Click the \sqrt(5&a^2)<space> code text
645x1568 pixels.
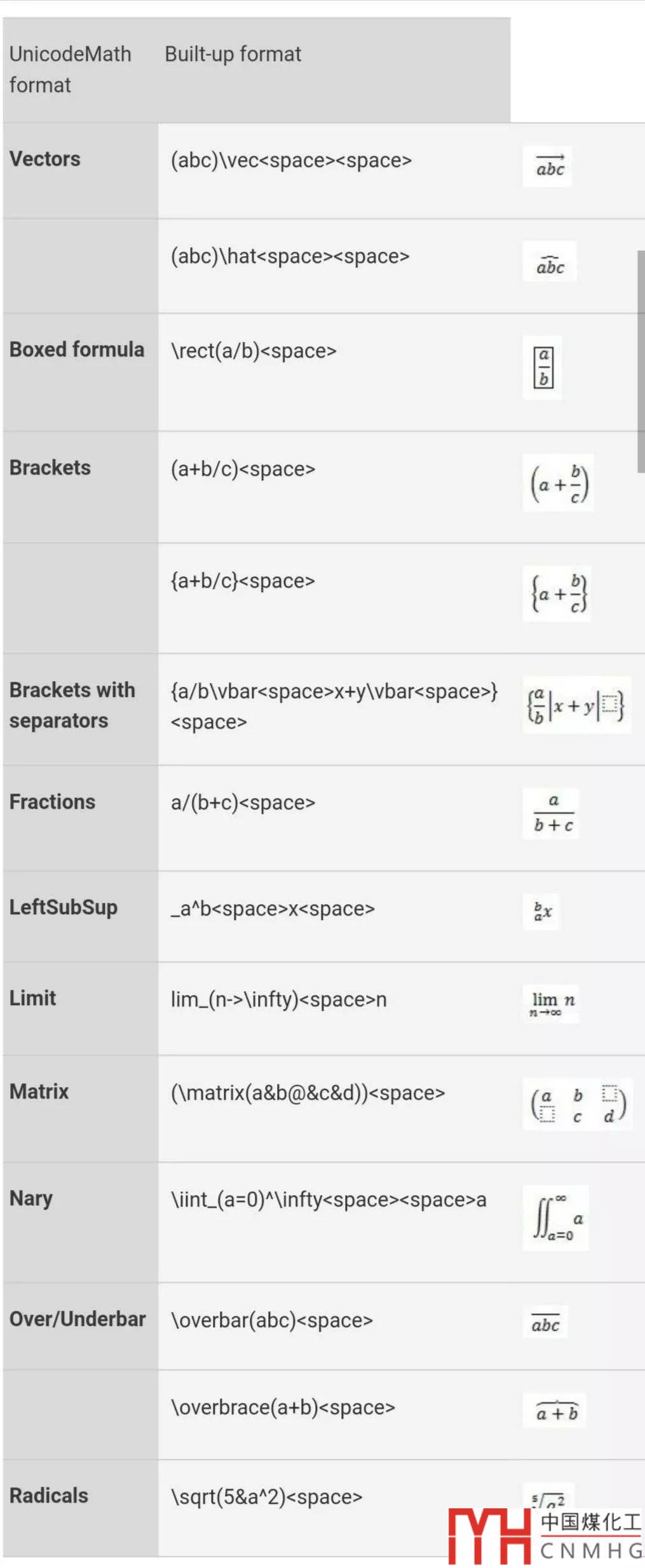pos(266,1497)
